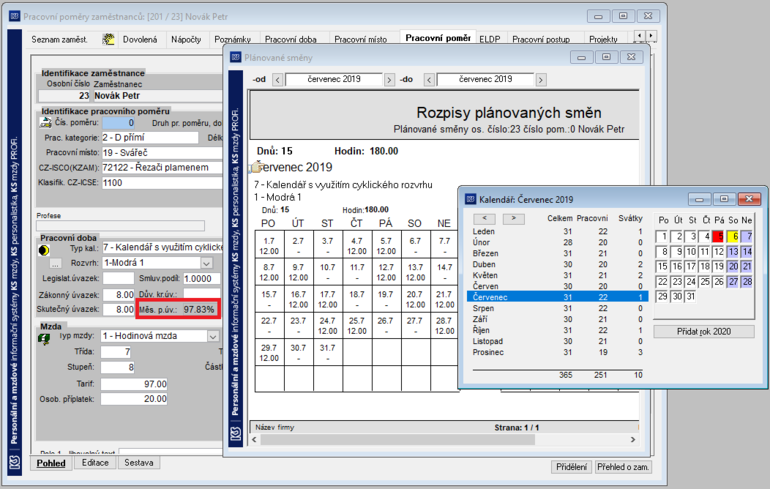
Task: Click the Třída field
Action: [116, 352]
